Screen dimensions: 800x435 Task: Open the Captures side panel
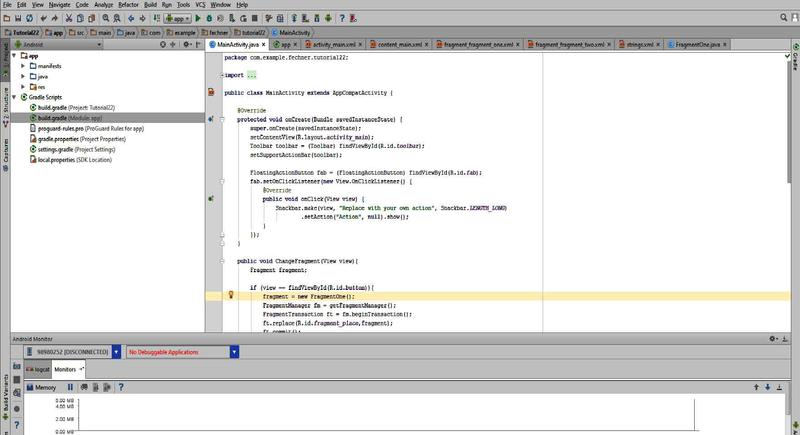[6, 155]
